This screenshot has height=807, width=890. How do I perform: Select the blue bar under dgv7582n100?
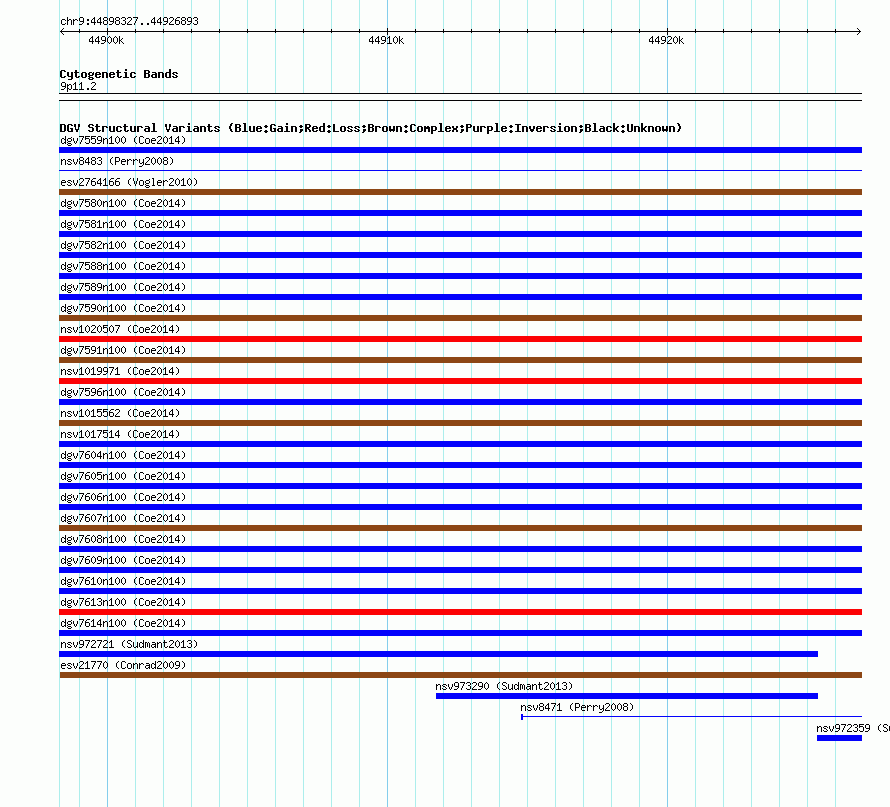pos(460,255)
